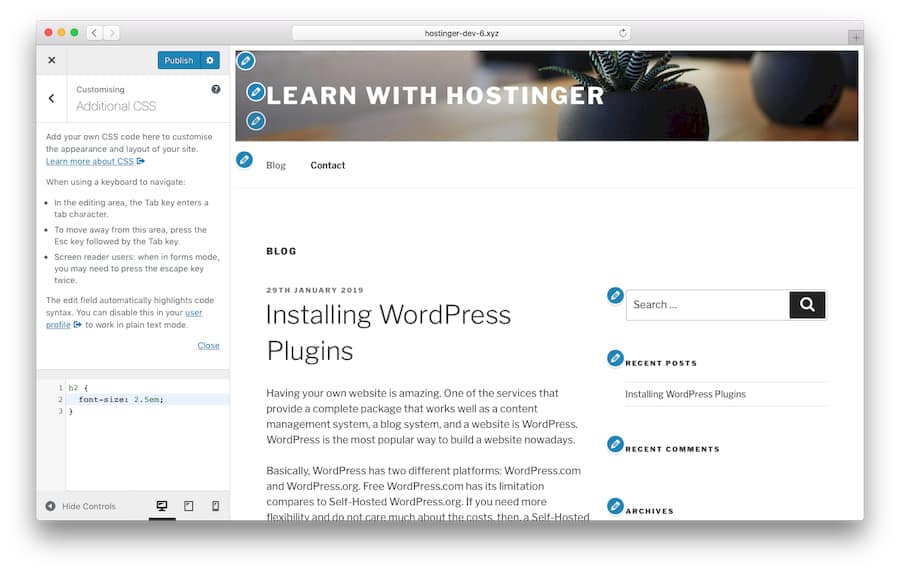Viewport: 900px width, 572px height.
Task: Close the CSS help text
Action: click(x=208, y=345)
